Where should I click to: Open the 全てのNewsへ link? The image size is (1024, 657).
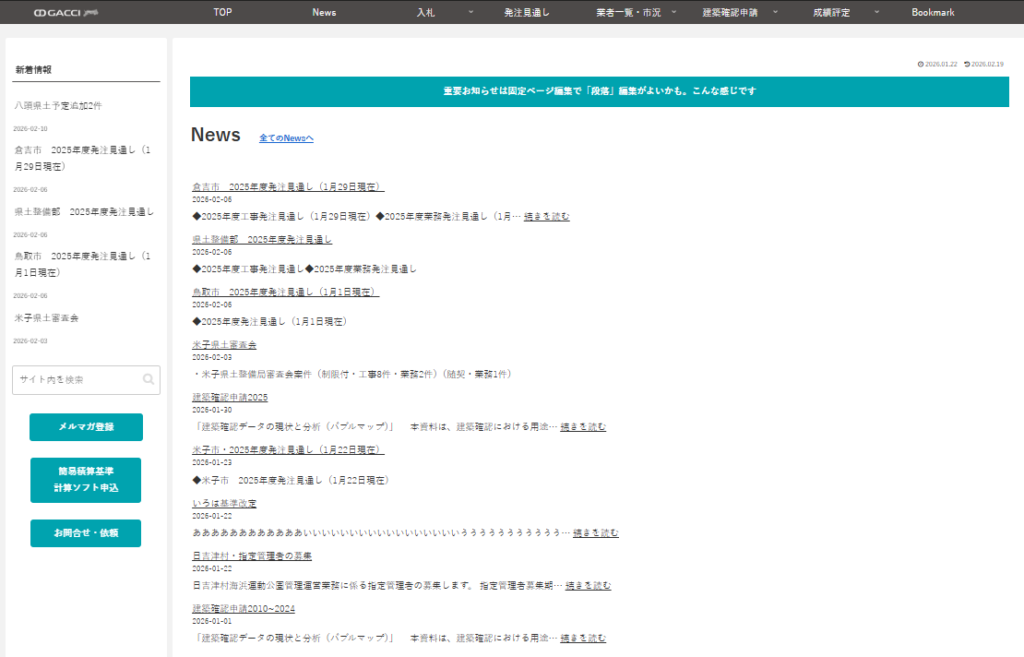click(286, 138)
